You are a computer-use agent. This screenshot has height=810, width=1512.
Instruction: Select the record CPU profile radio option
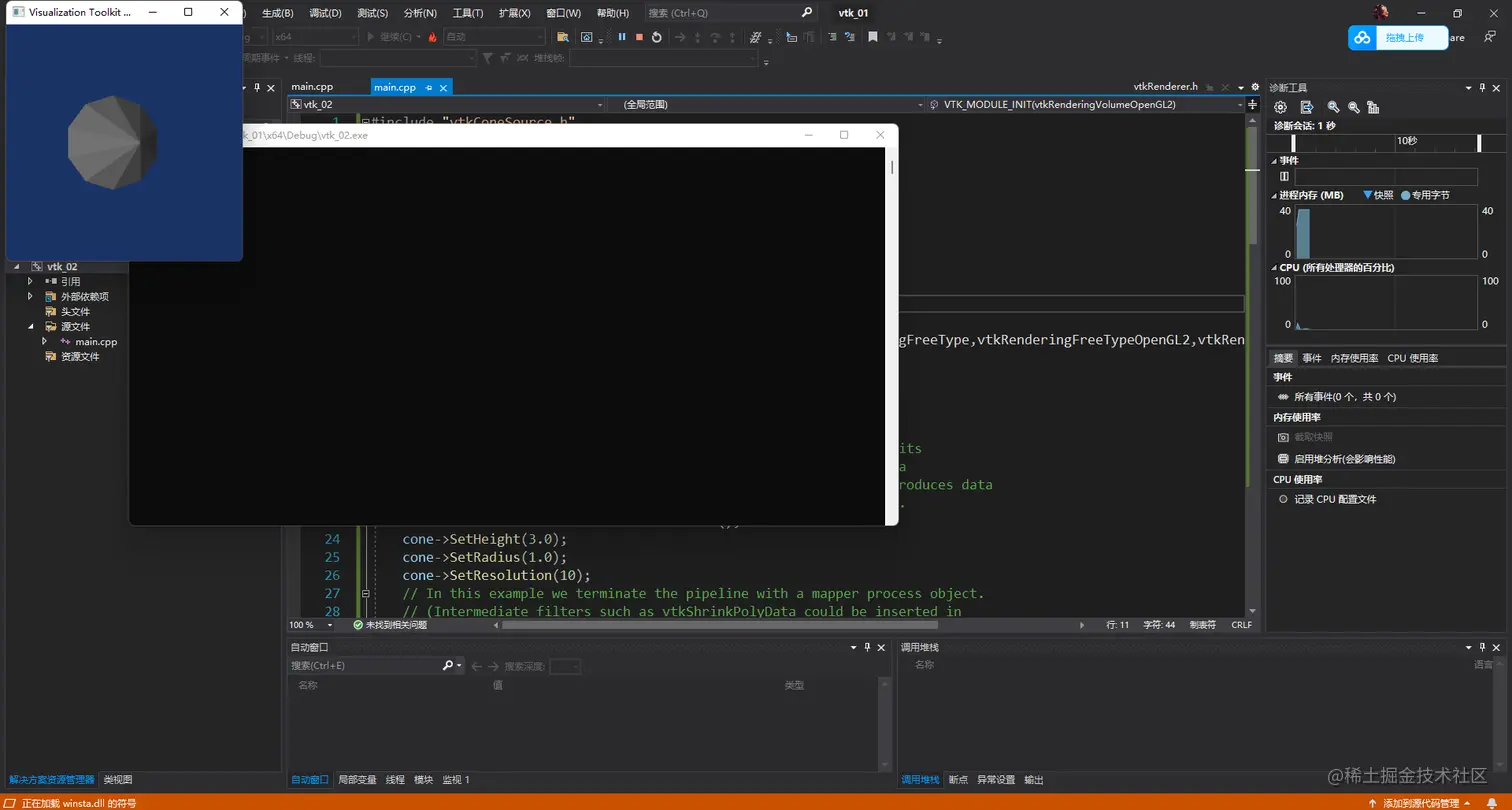(x=1283, y=499)
